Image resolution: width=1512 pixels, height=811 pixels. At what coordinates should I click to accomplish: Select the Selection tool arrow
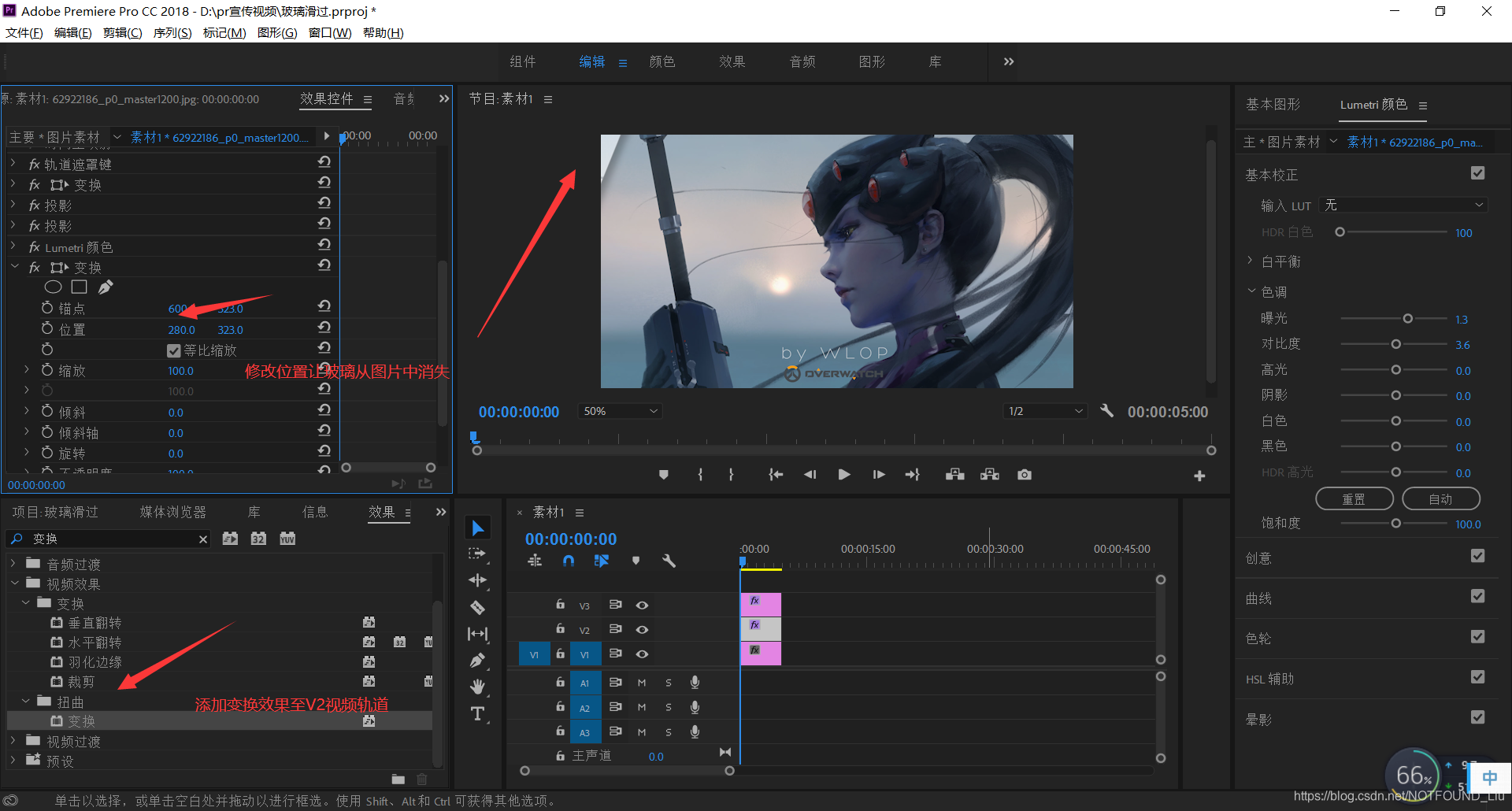point(477,528)
